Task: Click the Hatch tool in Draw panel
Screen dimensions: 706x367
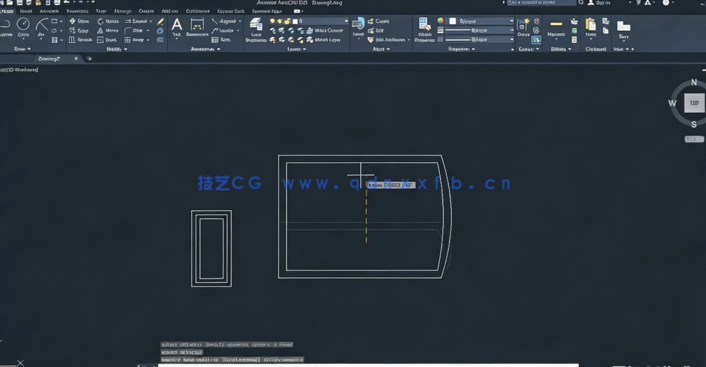Action: coord(55,40)
